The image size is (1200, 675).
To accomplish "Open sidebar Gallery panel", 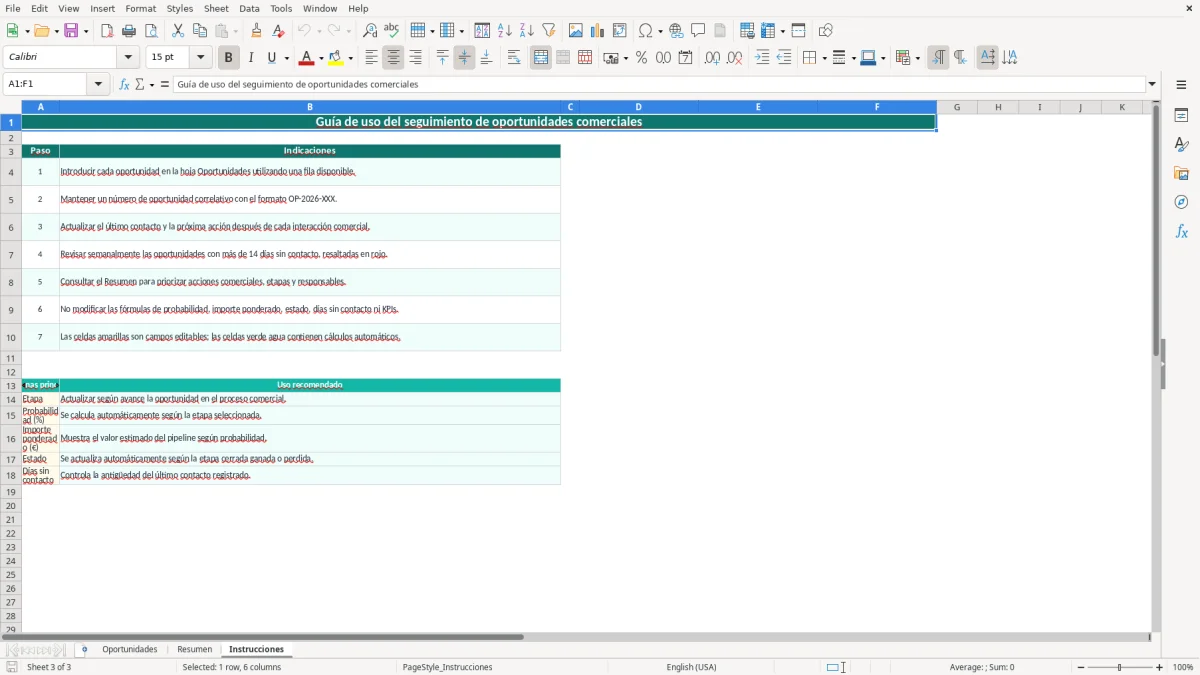I will pyautogui.click(x=1182, y=174).
